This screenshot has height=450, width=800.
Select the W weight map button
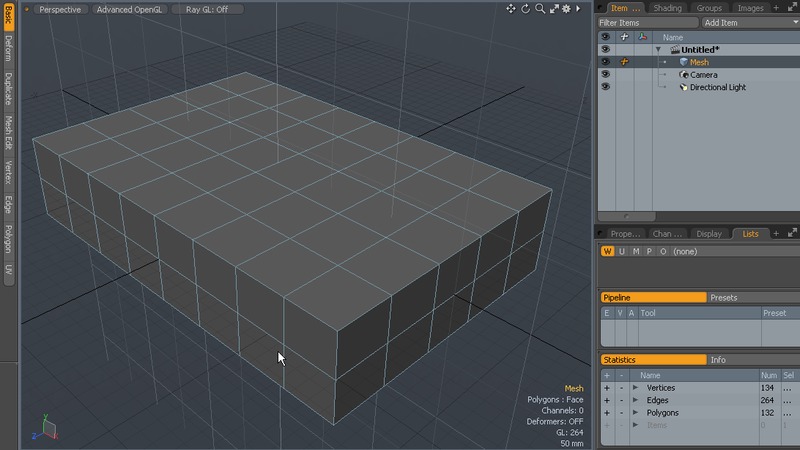[607, 251]
